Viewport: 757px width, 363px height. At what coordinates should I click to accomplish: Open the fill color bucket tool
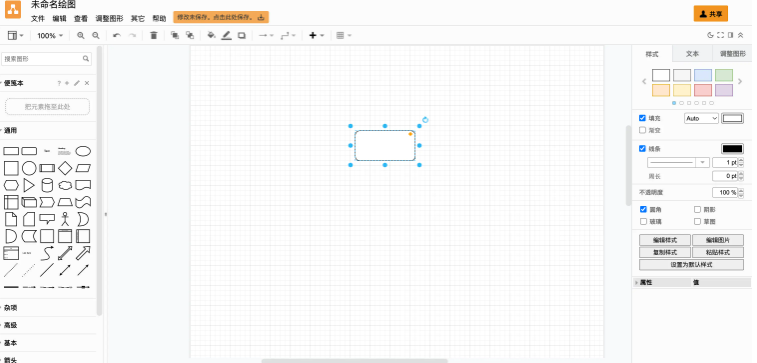point(211,35)
